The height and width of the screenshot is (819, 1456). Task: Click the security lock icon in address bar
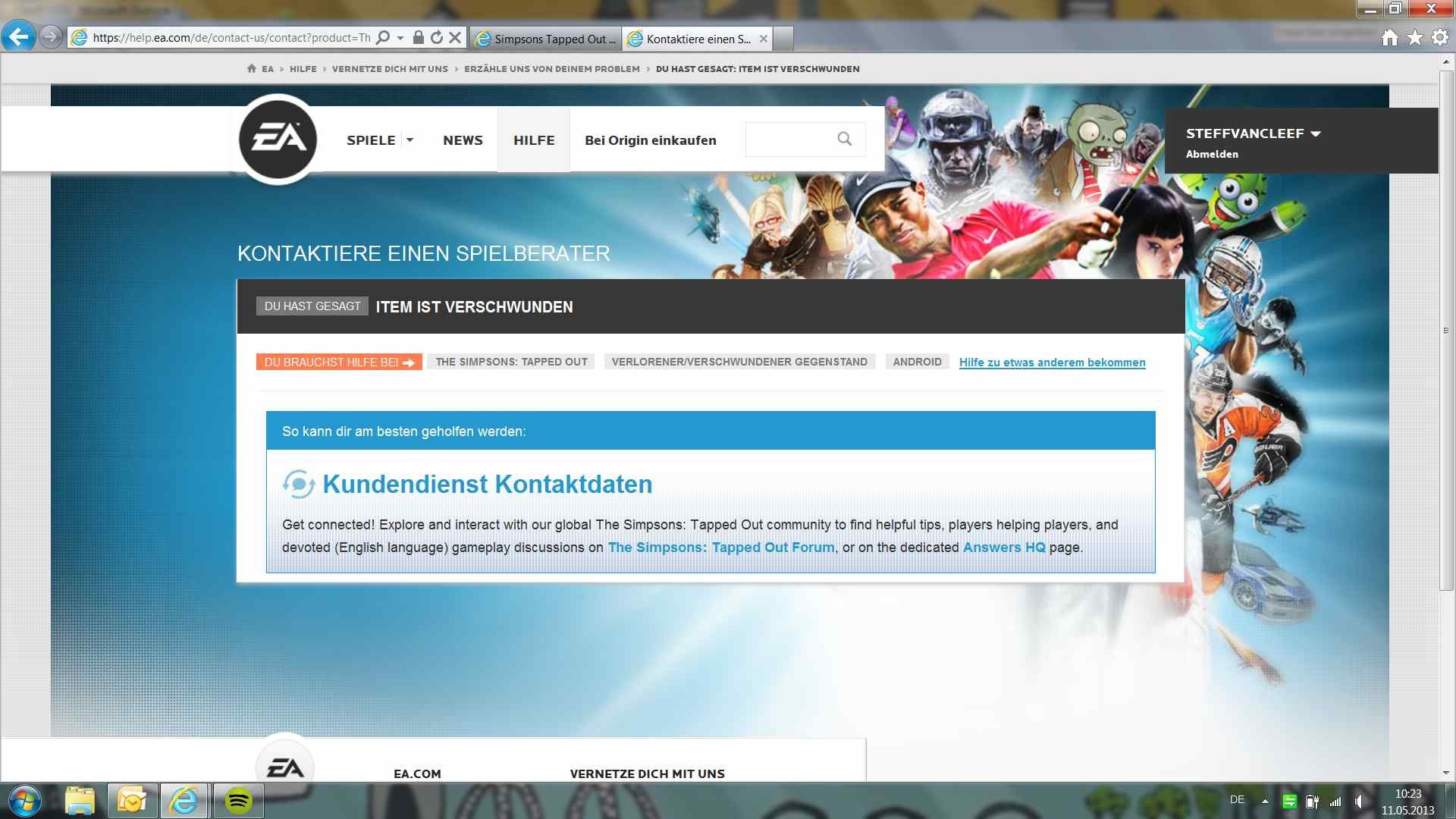pos(419,37)
